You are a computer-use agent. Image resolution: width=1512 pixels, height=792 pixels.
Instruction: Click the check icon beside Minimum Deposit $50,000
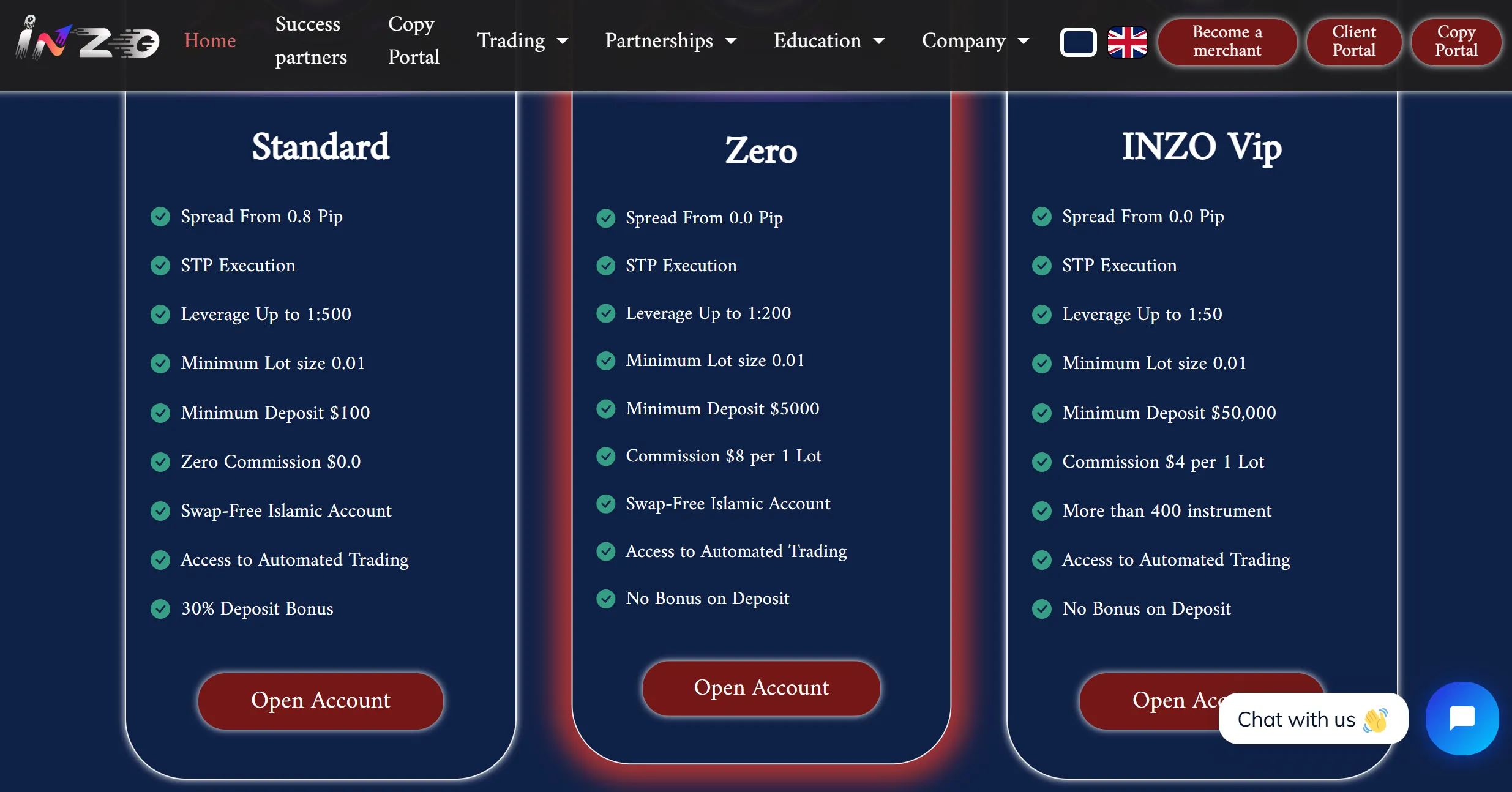pyautogui.click(x=1042, y=413)
